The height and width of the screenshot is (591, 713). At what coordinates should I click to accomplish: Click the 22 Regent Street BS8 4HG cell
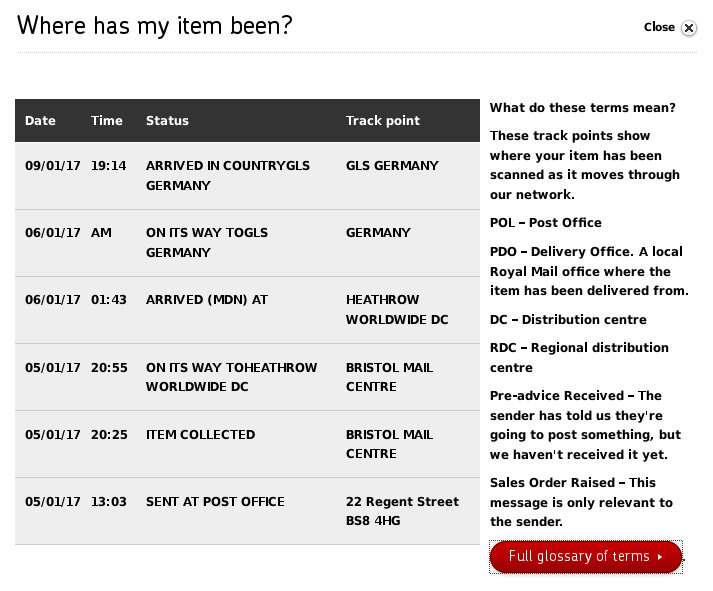[402, 511]
